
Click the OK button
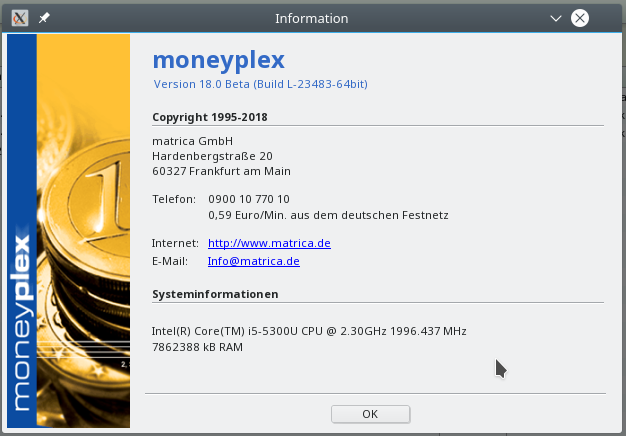click(x=370, y=414)
